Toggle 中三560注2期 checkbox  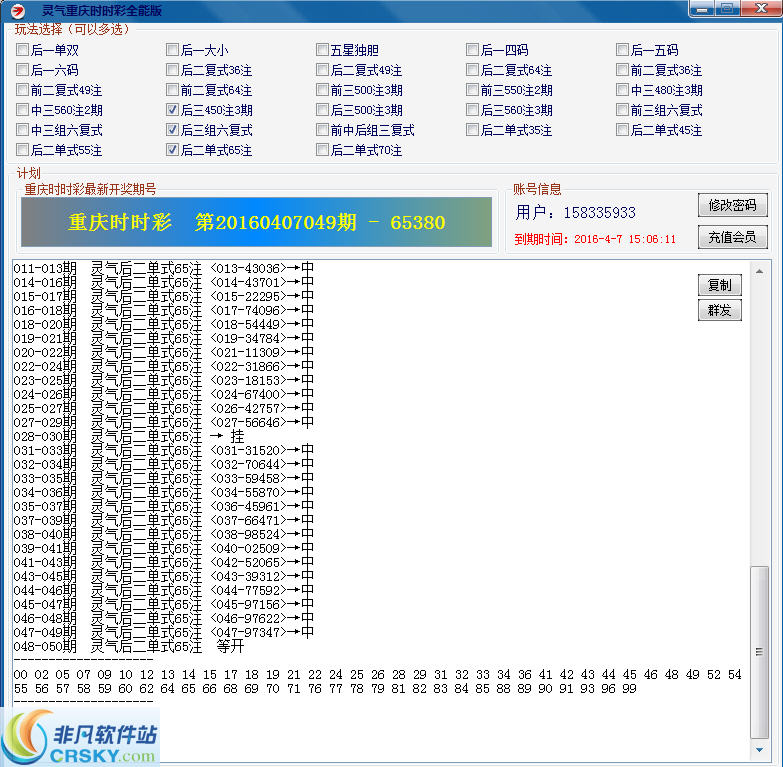22,109
